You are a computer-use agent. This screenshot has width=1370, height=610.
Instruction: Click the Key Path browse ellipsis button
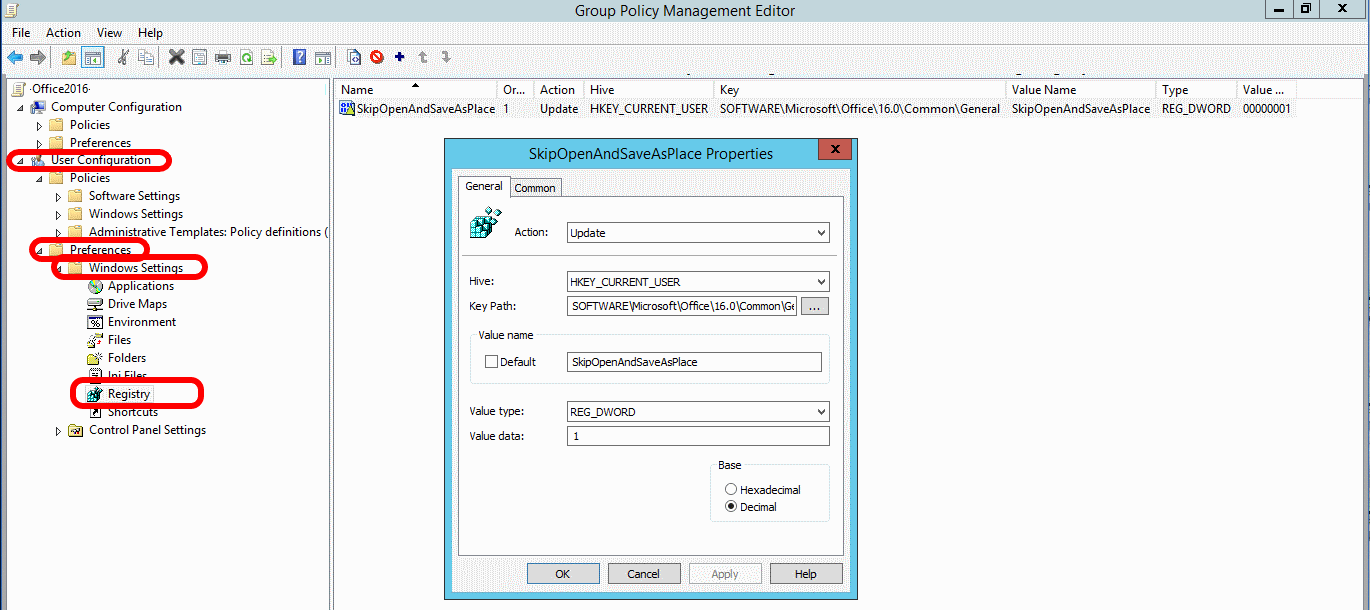815,307
